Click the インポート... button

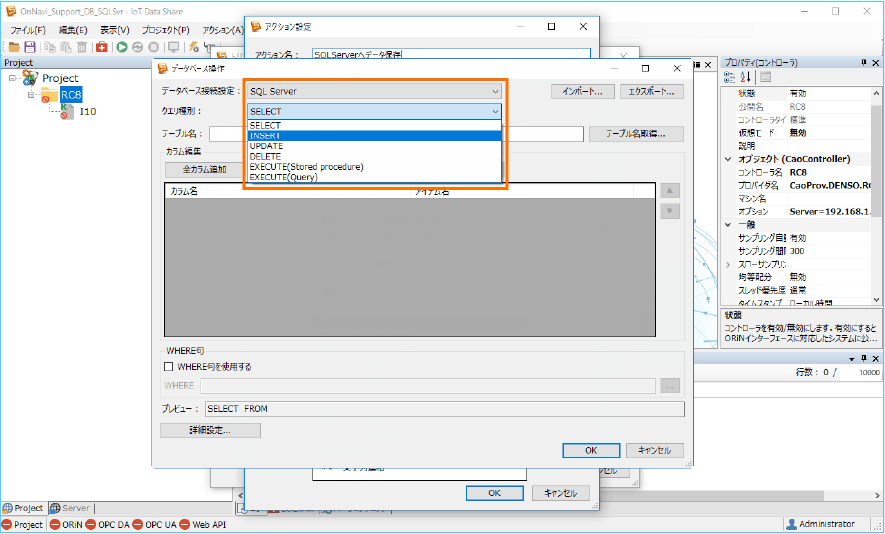[x=582, y=91]
